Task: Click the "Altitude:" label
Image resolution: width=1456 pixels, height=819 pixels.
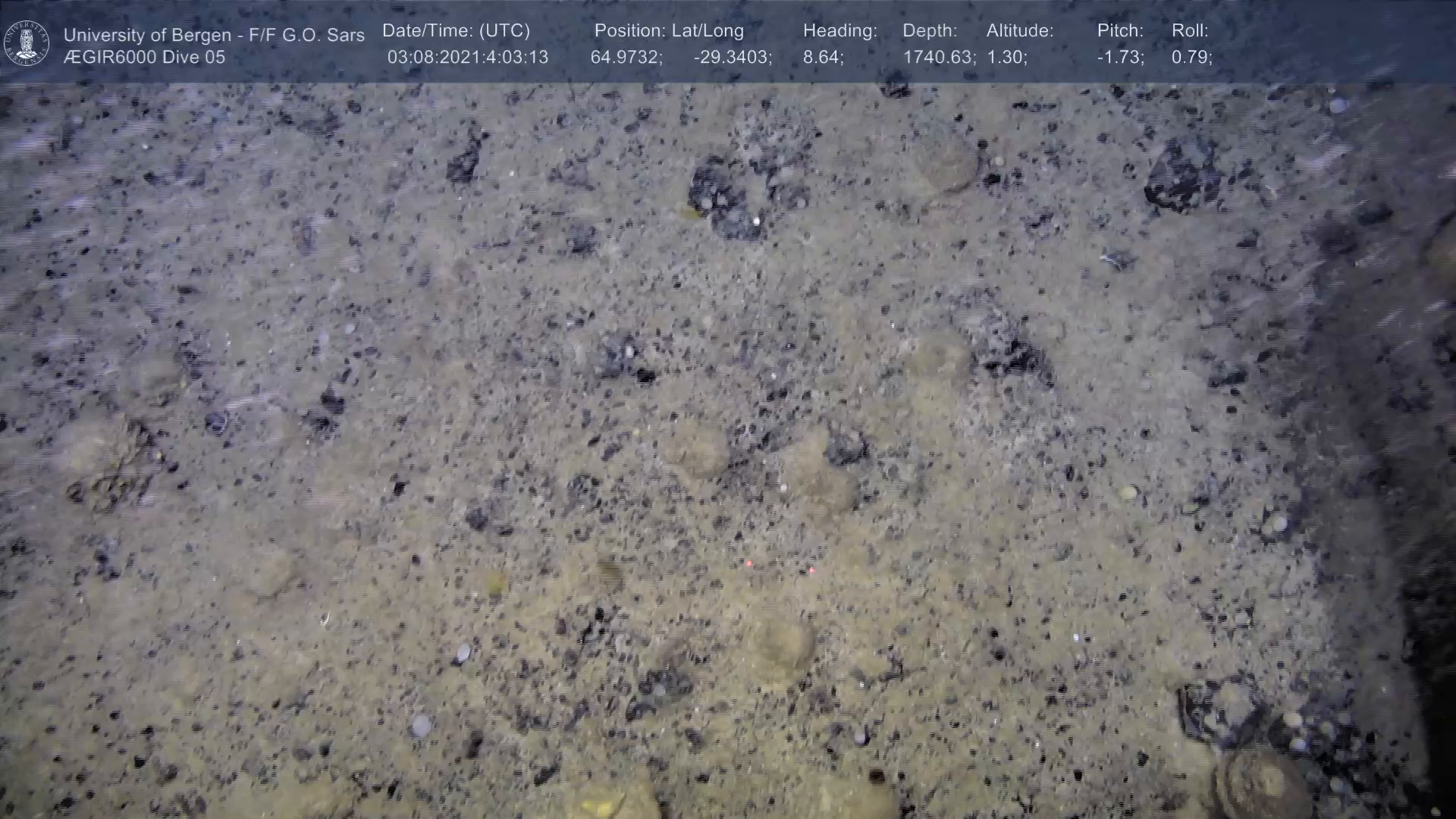Action: [x=1019, y=31]
